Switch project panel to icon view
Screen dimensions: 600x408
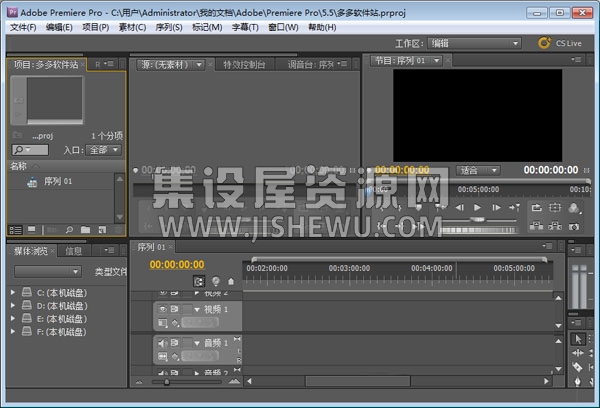[x=31, y=230]
